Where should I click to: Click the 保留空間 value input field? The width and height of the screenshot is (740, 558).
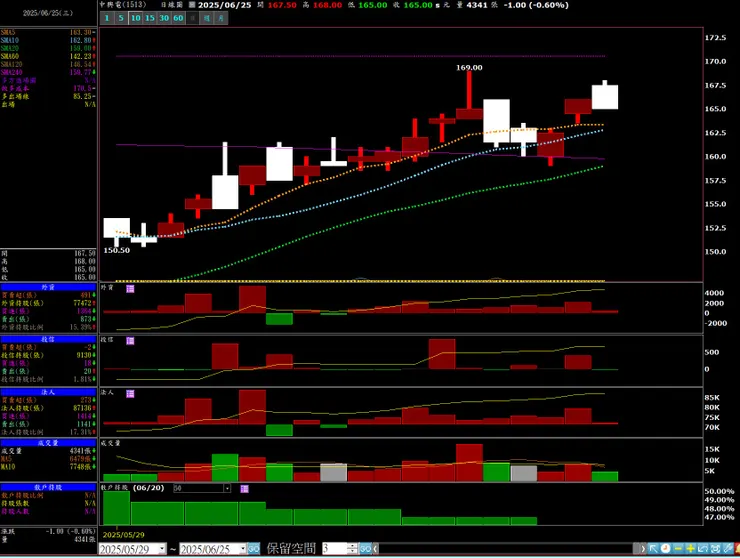pos(335,549)
